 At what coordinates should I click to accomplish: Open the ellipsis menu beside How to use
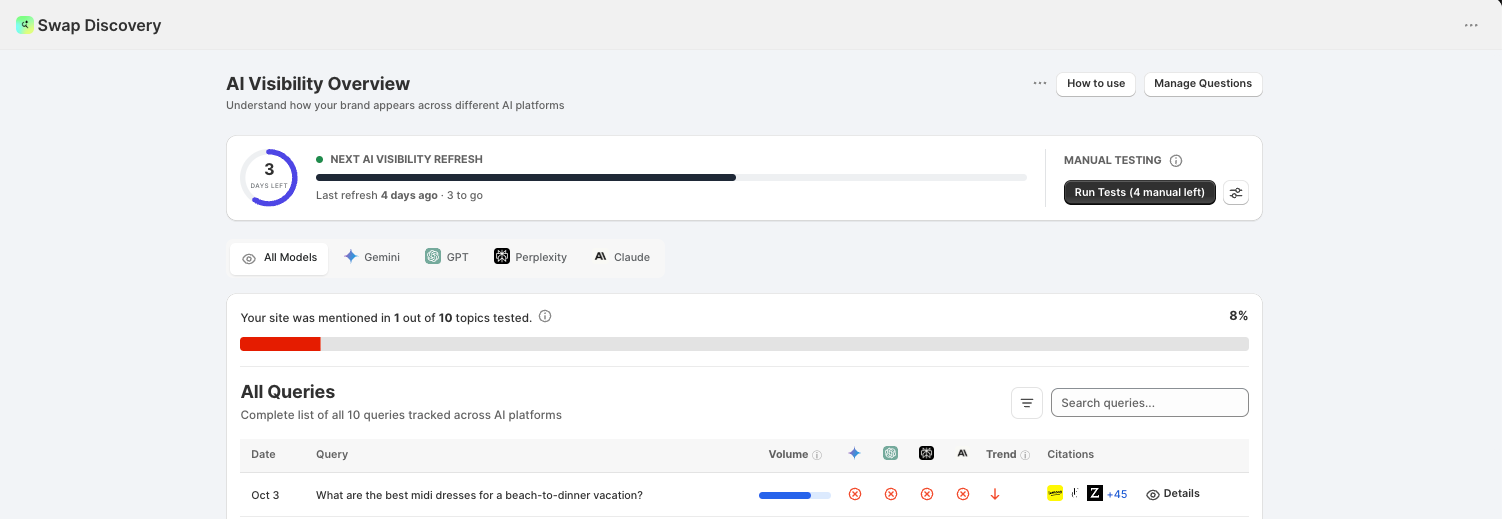point(1040,83)
